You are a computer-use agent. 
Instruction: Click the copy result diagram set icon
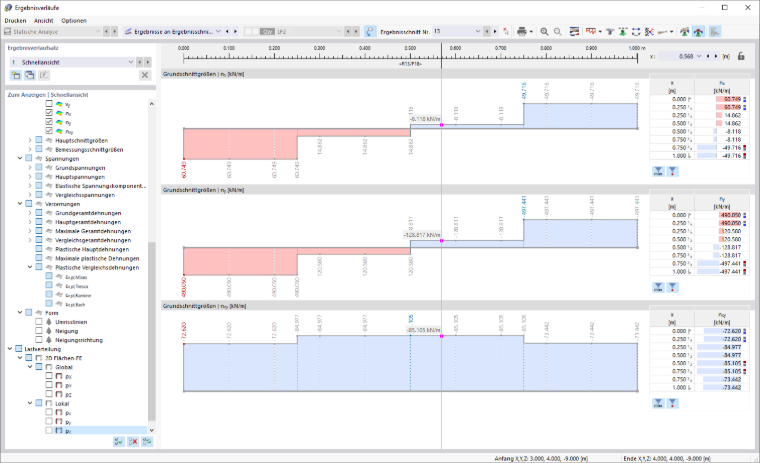(30, 75)
